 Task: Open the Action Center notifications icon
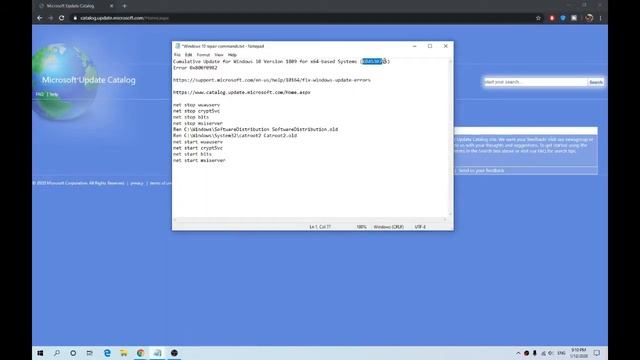click(x=597, y=353)
